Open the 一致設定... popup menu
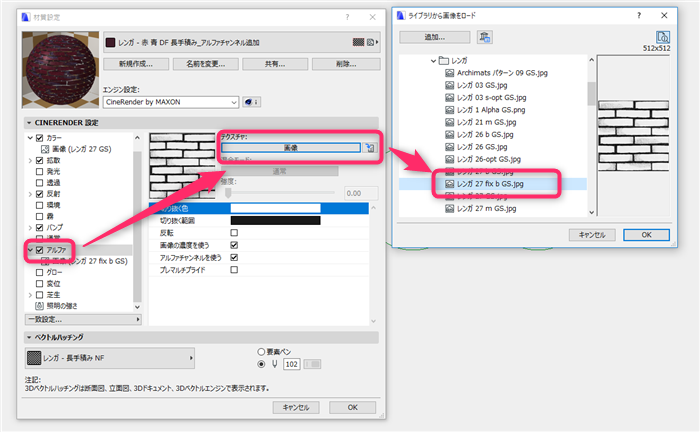 click(83, 320)
